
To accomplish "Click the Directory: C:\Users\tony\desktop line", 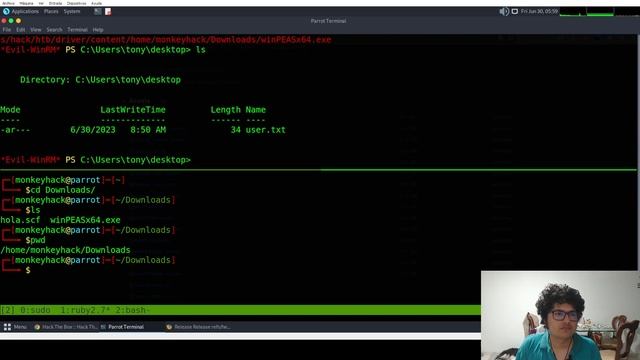I will [x=100, y=80].
